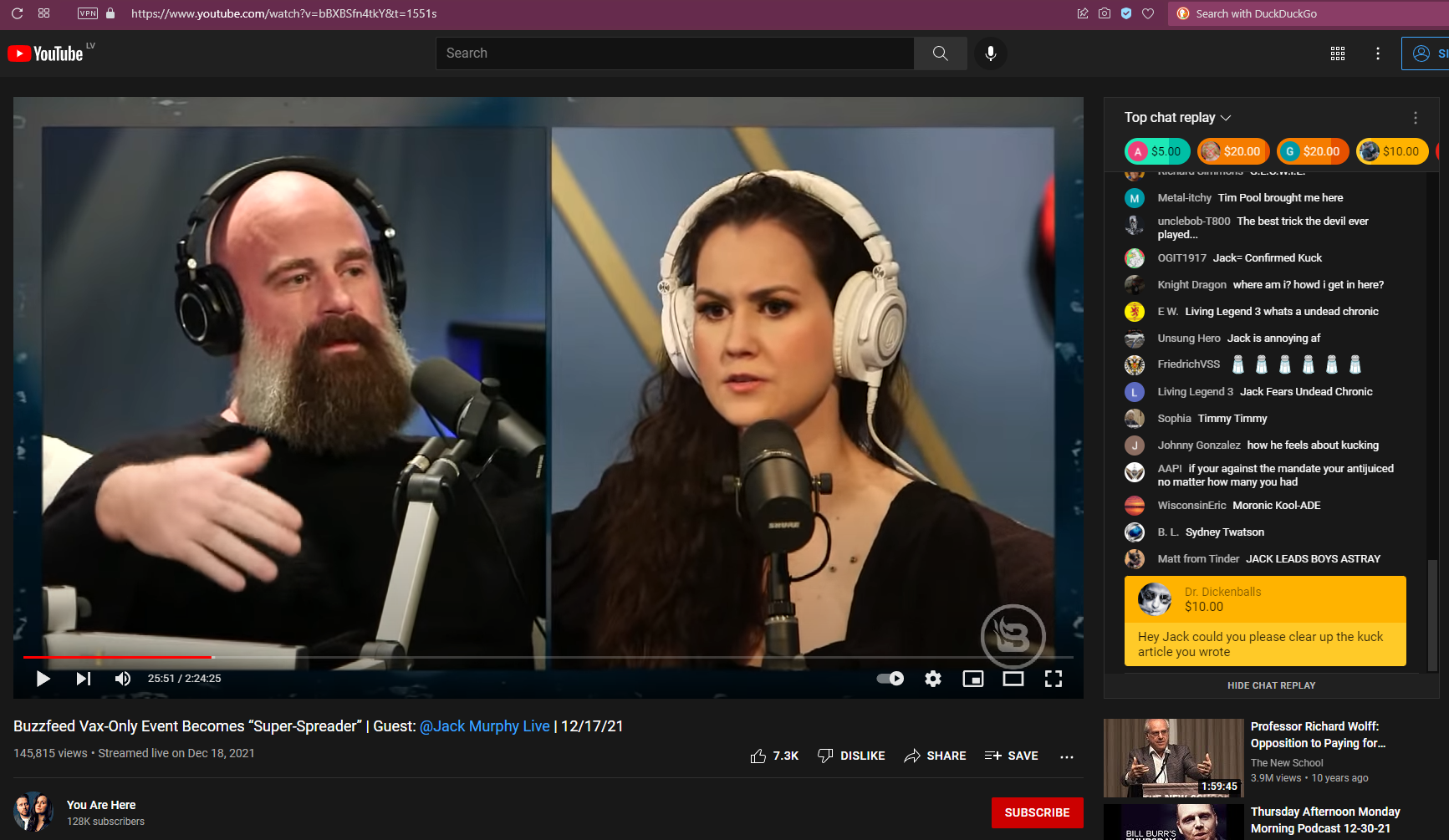The image size is (1449, 840).
Task: Open Thursday Afternoon Monday Morning Podcast title
Action: coord(1325,820)
